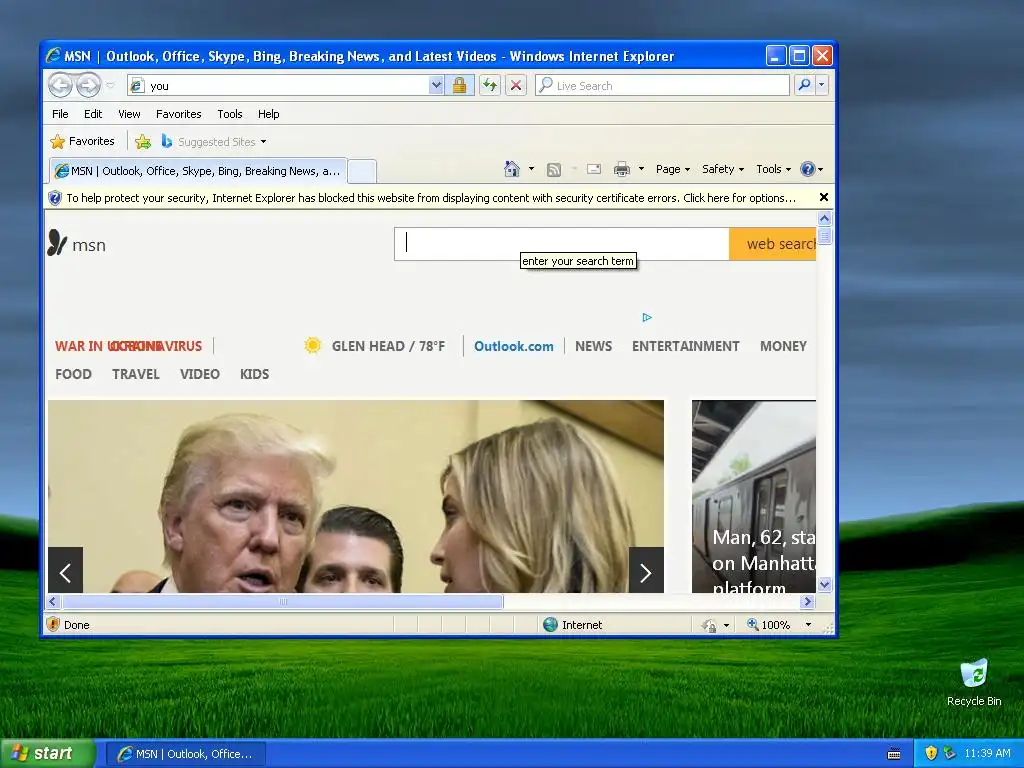
Task: Click the Help question mark icon
Action: (x=808, y=169)
